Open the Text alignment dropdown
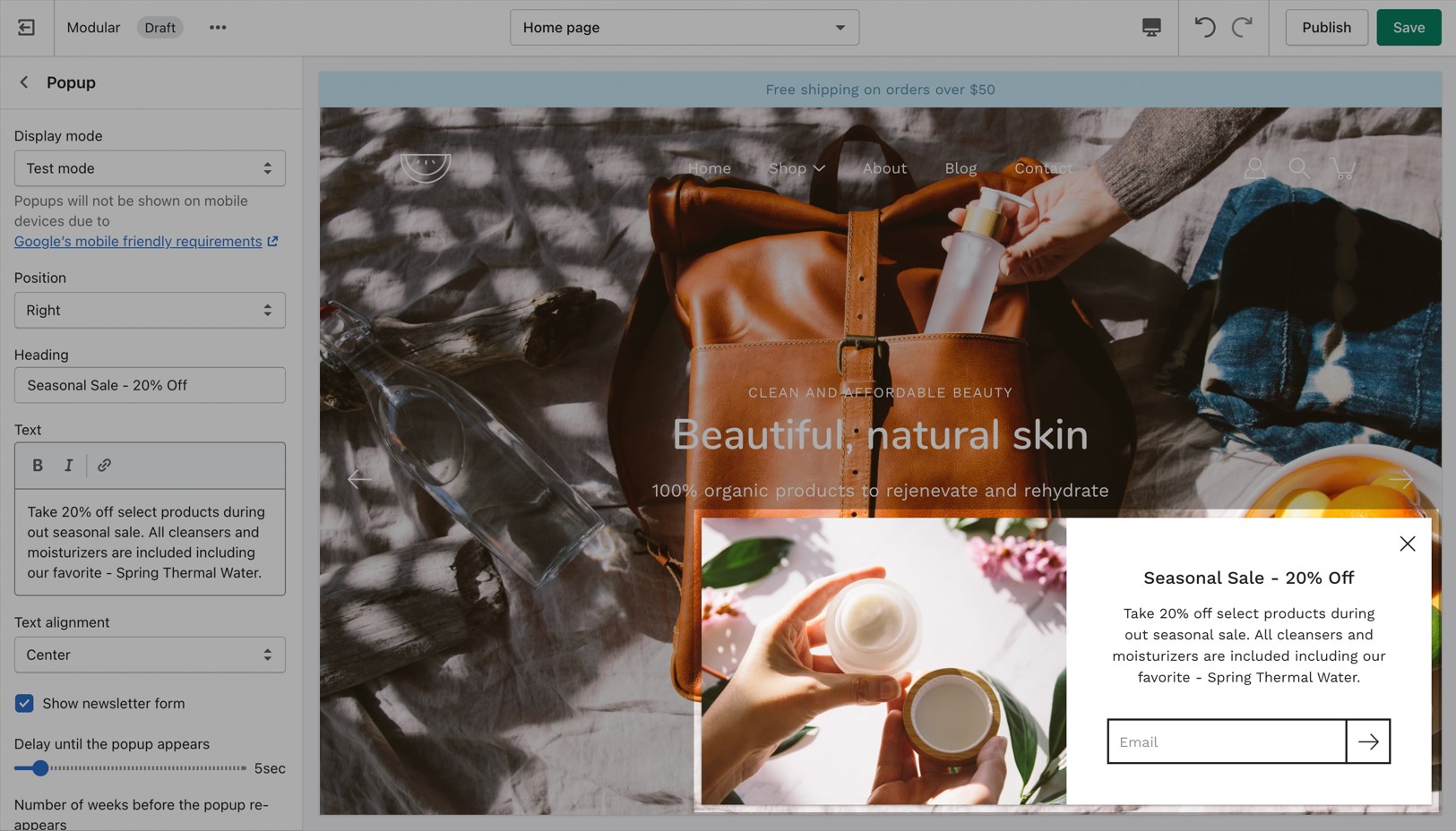The image size is (1456, 831). click(150, 655)
